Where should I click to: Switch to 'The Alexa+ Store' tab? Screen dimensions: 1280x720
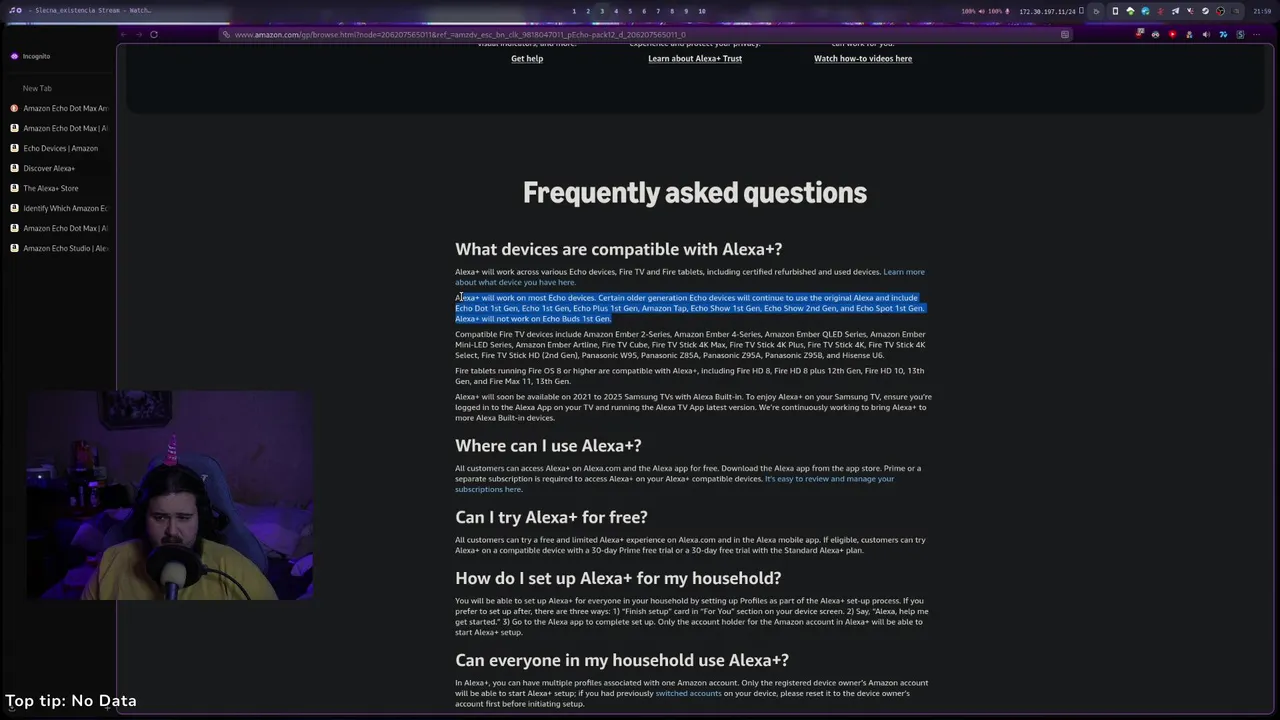[x=58, y=188]
